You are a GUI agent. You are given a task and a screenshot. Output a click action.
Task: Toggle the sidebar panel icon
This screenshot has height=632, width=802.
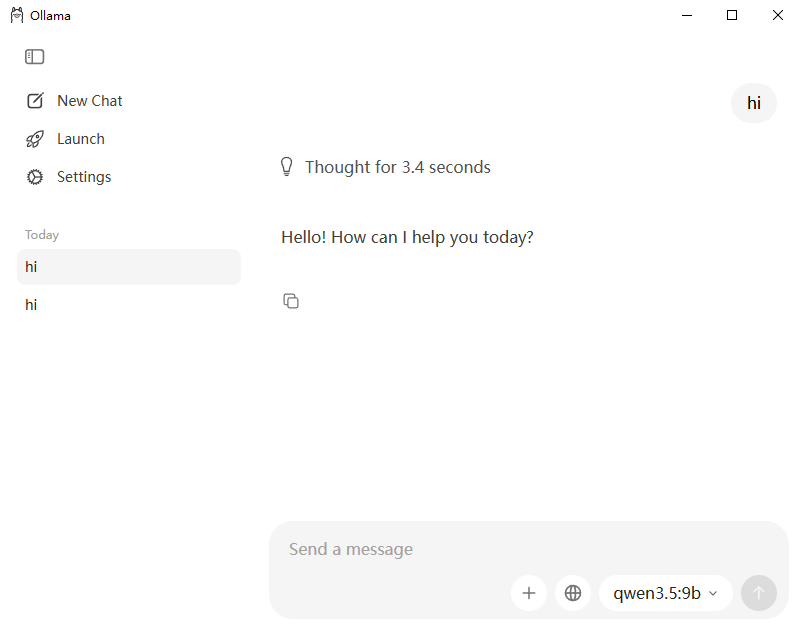[35, 57]
